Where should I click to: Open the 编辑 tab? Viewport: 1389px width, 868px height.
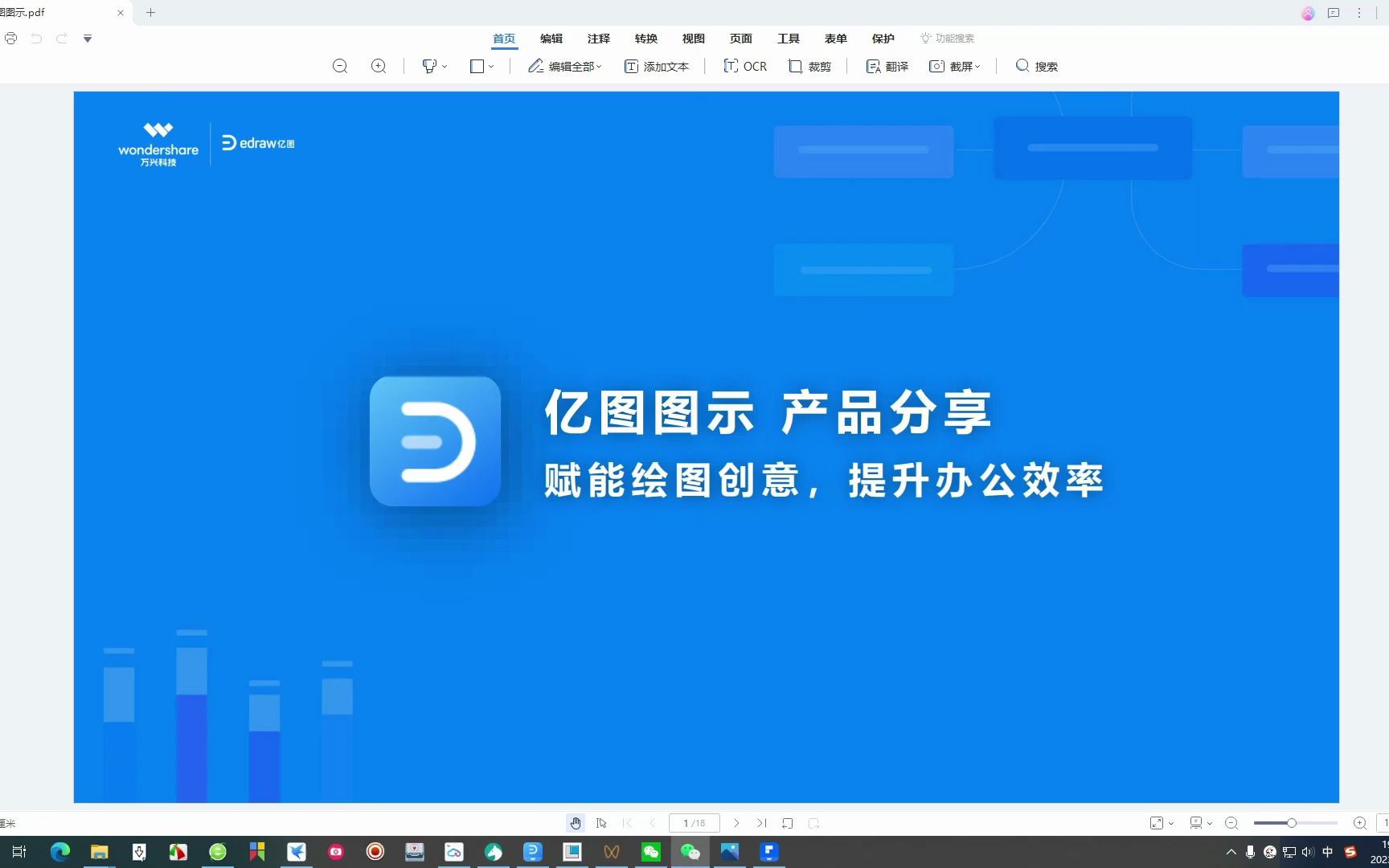click(551, 39)
